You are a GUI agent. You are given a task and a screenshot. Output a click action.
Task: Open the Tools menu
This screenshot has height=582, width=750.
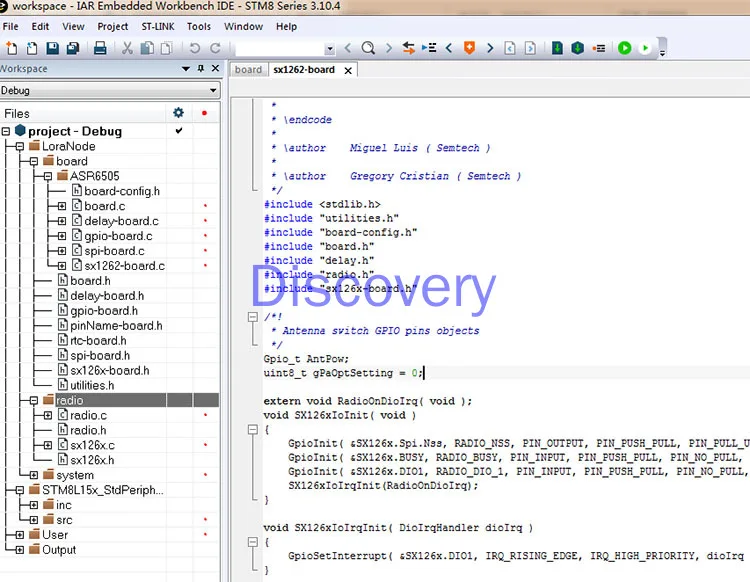(199, 26)
